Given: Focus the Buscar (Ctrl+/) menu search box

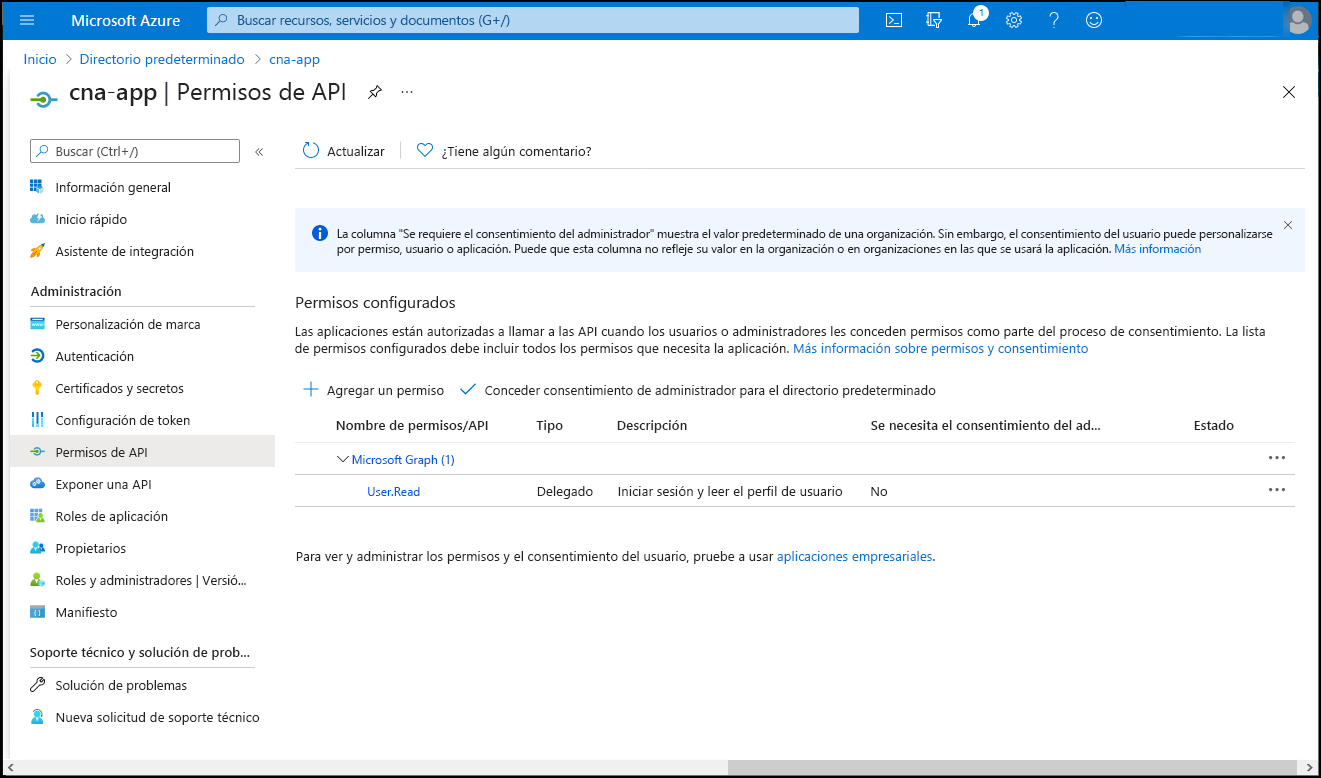Looking at the screenshot, I should [x=135, y=151].
